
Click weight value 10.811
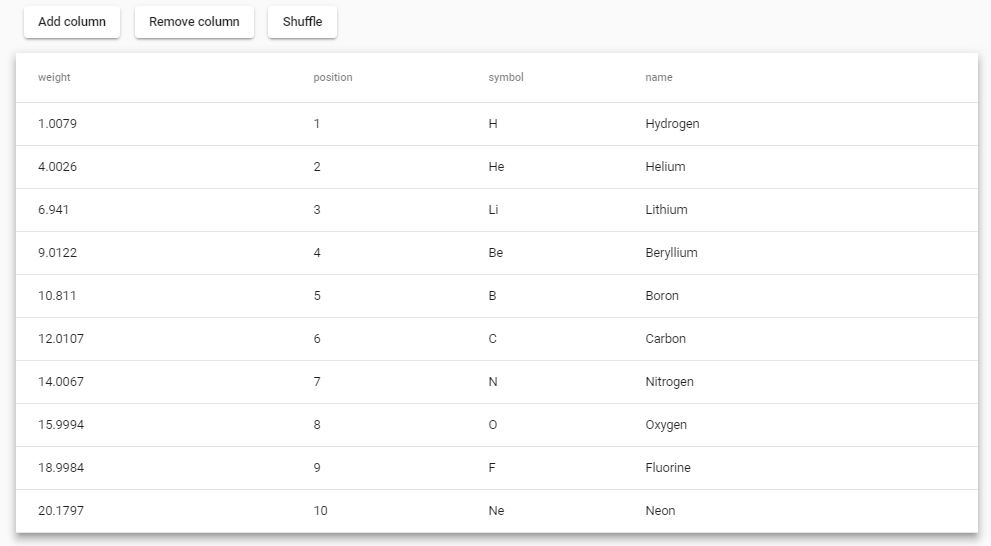(57, 296)
